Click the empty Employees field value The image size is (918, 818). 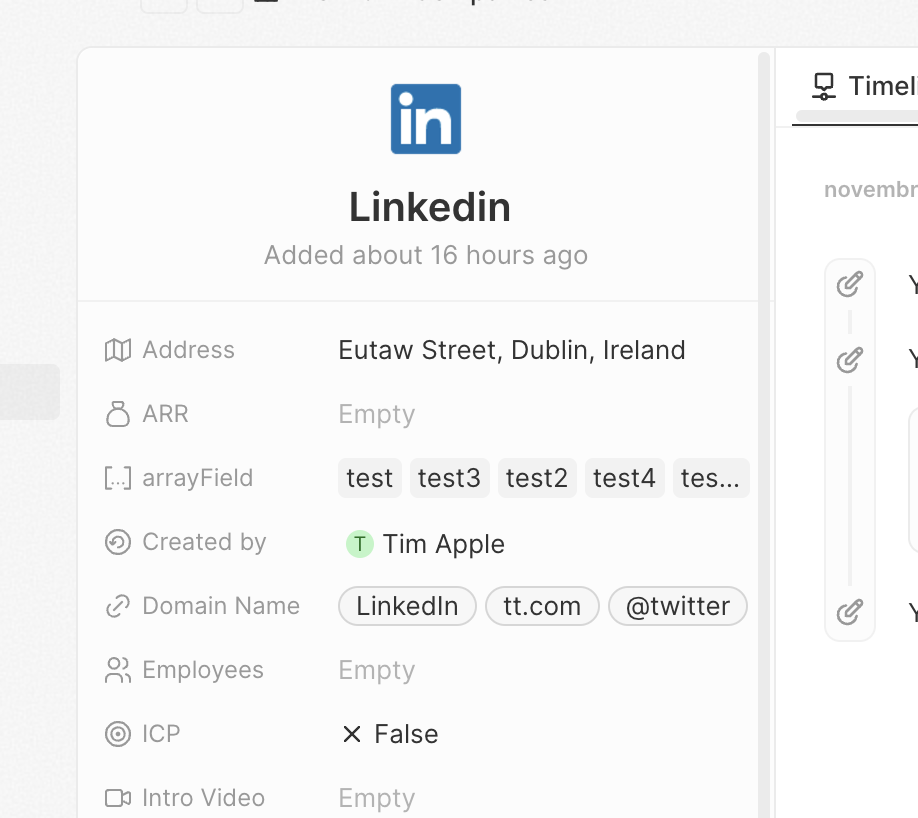377,670
